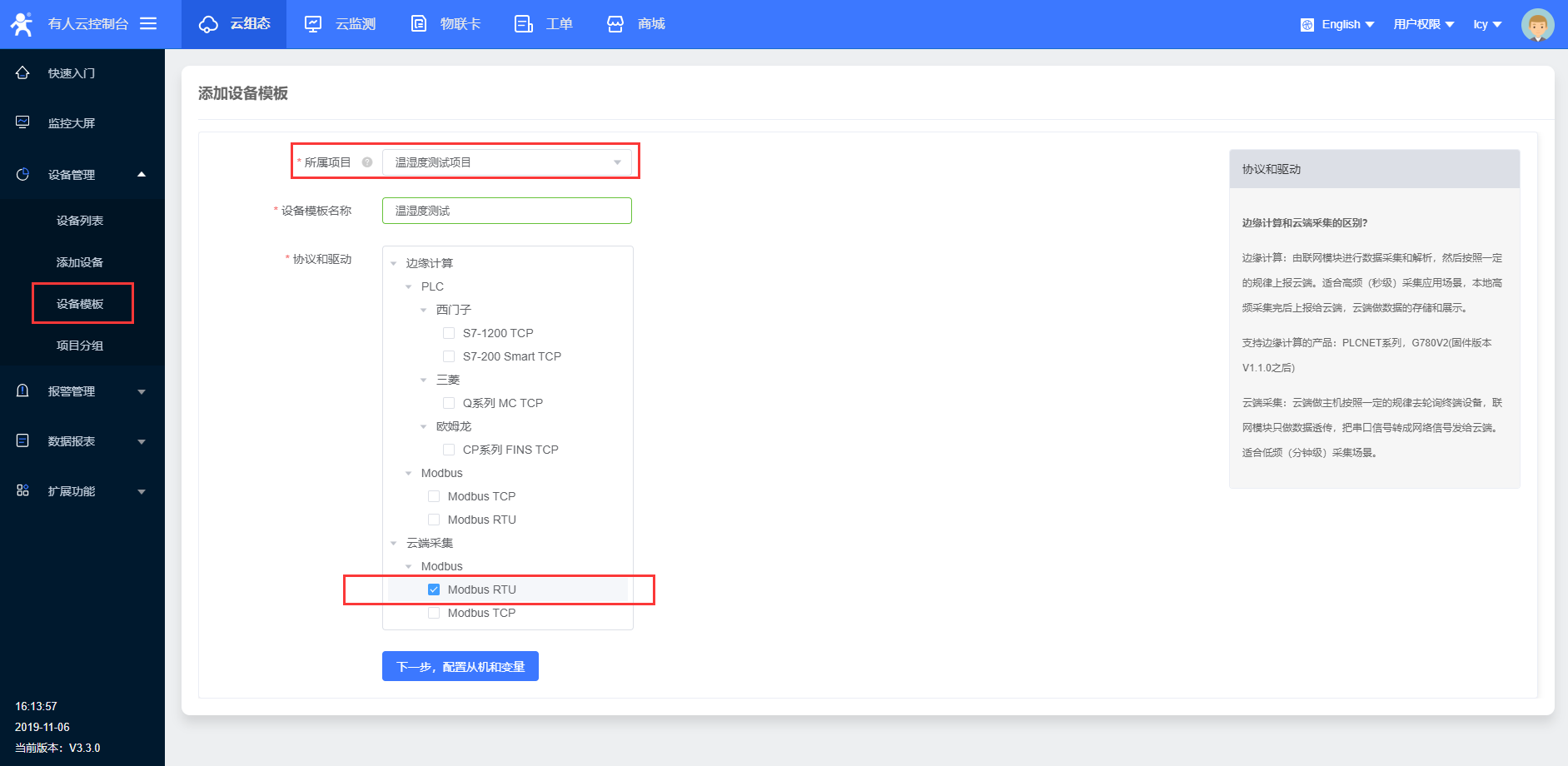Open the user avatar picture

tap(1537, 25)
